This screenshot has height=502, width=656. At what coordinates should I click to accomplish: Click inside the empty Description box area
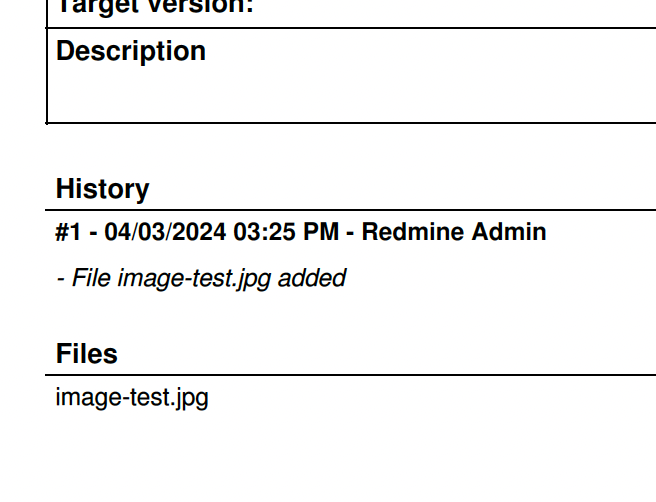pyautogui.click(x=351, y=94)
